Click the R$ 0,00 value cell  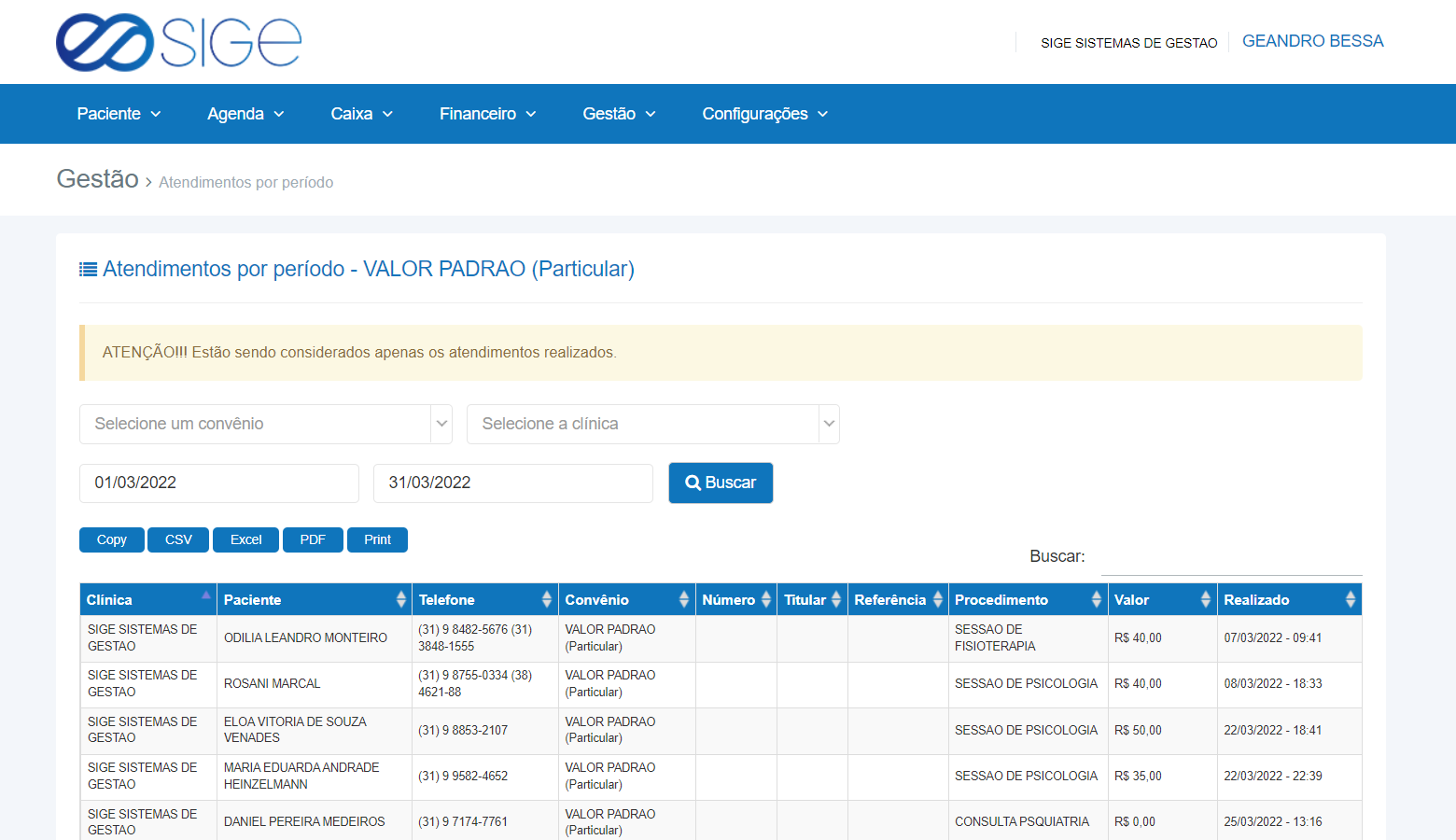(x=1162, y=821)
